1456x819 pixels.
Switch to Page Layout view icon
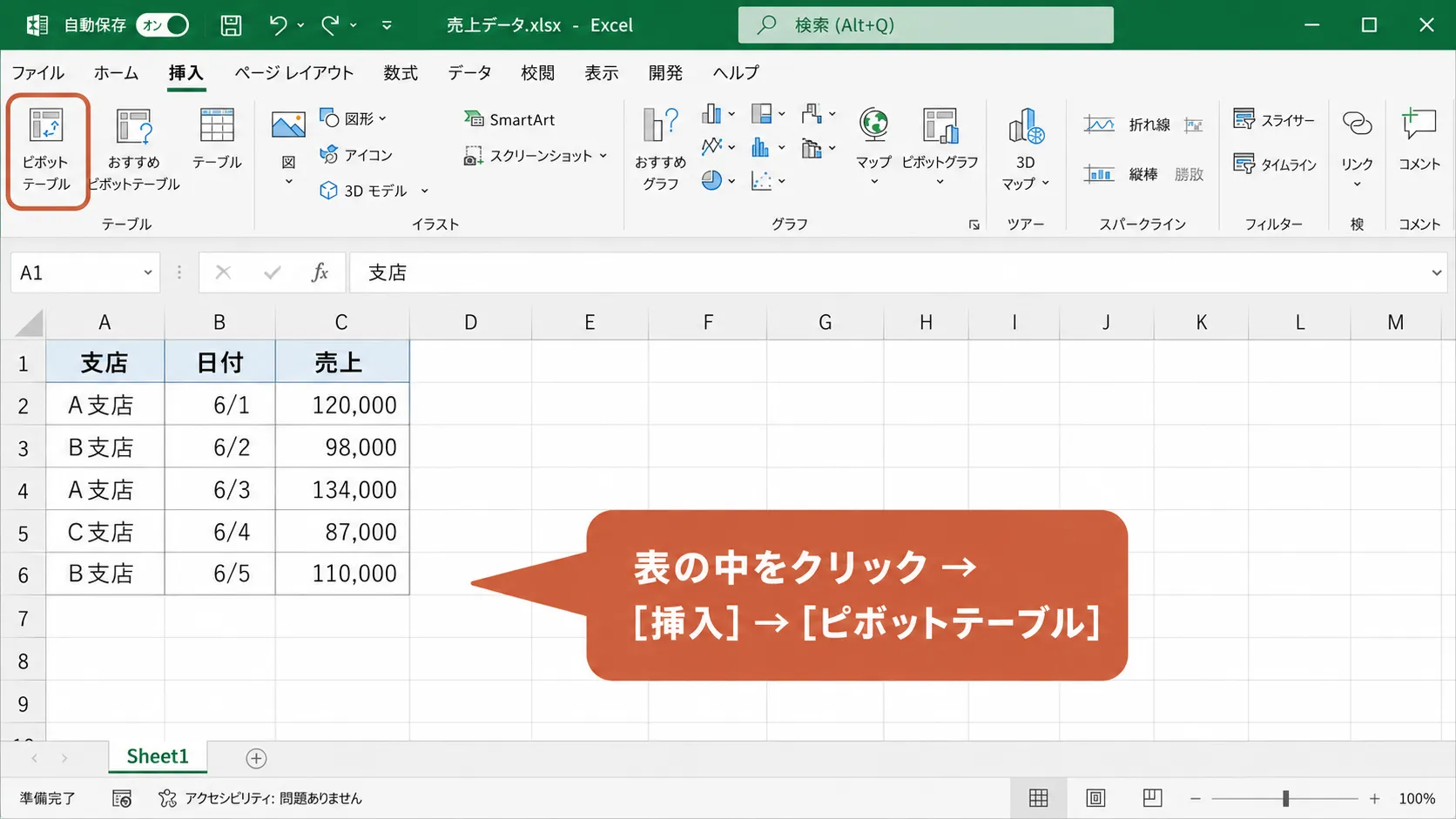1095,798
